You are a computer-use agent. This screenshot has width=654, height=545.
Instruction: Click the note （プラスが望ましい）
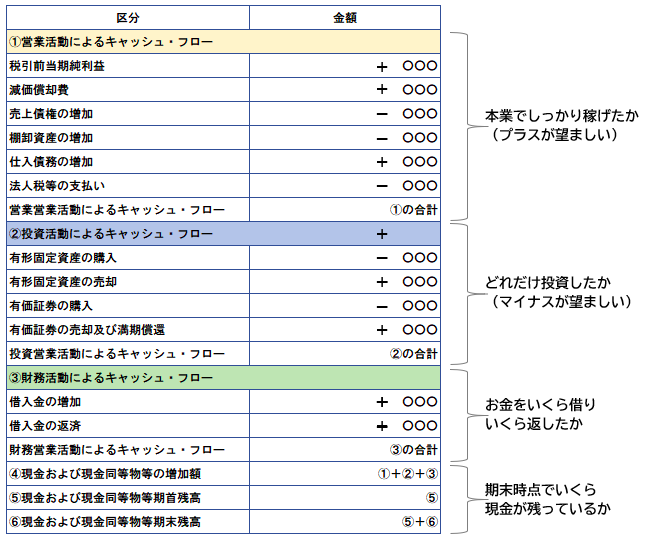pos(555,135)
